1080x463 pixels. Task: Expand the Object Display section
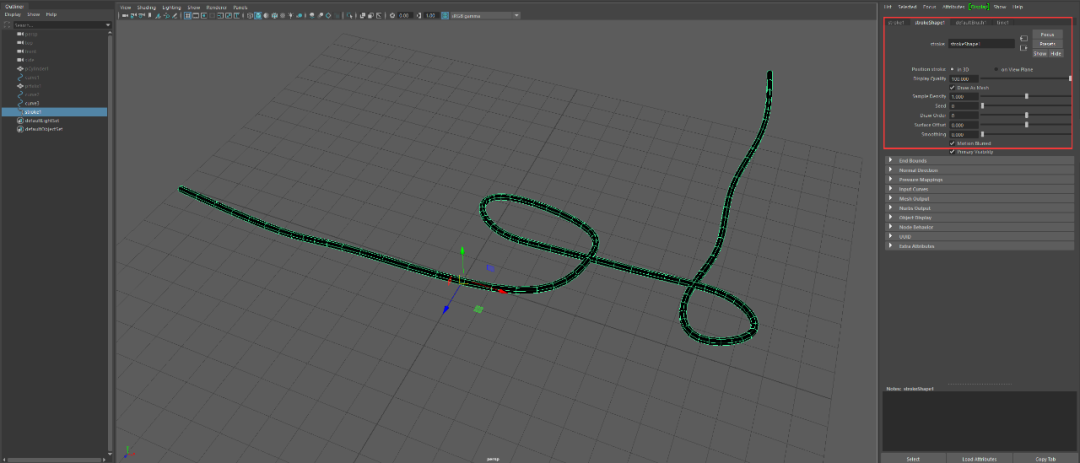coord(978,217)
